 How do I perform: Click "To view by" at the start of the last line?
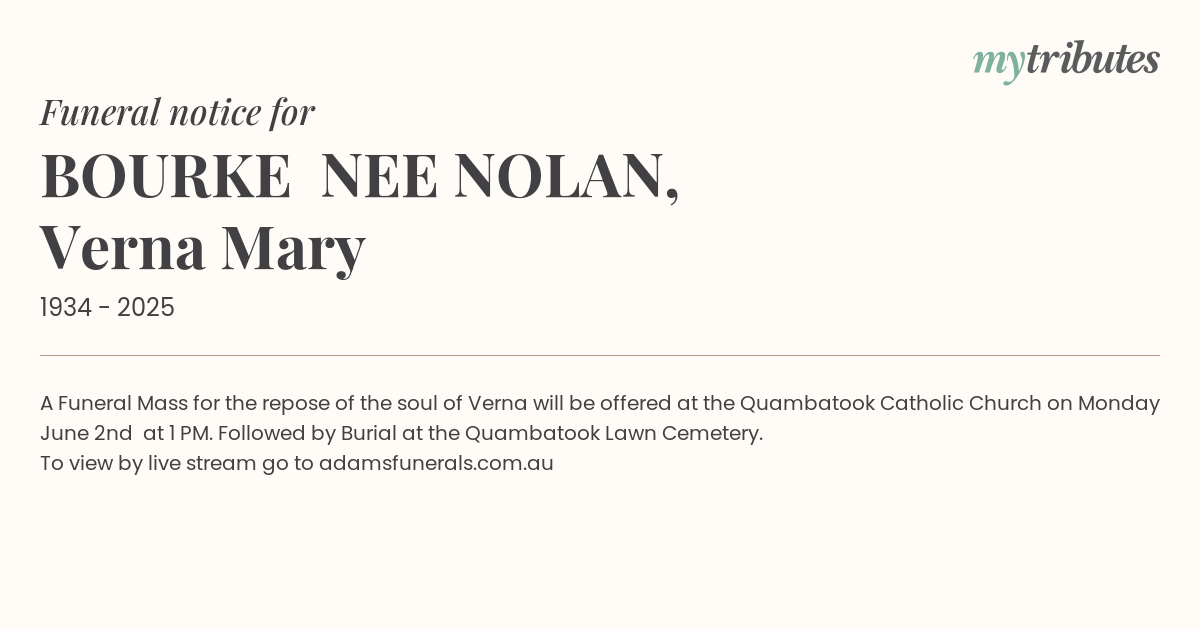click(x=91, y=464)
